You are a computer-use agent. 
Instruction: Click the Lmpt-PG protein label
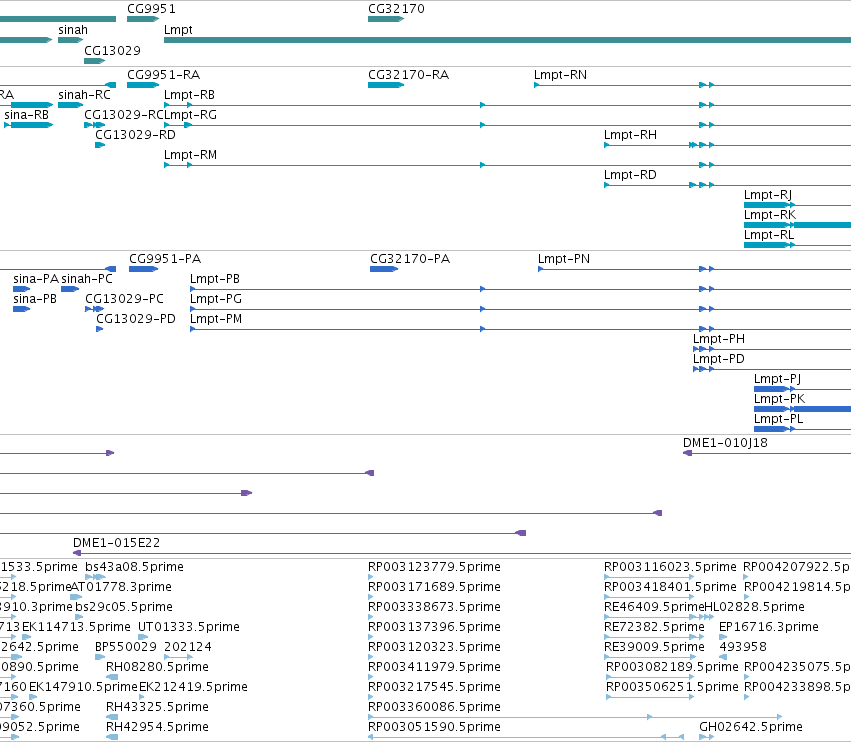point(216,299)
